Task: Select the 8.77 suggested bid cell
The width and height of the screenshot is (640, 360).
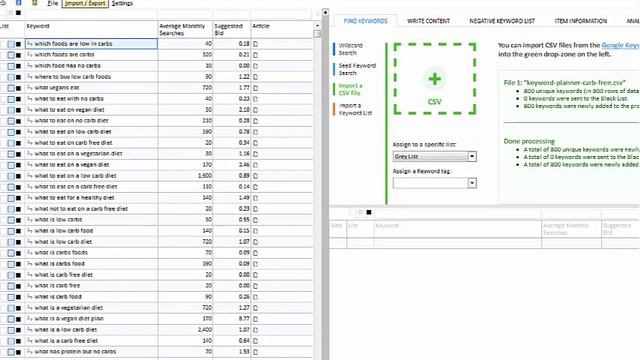Action: pos(231,319)
